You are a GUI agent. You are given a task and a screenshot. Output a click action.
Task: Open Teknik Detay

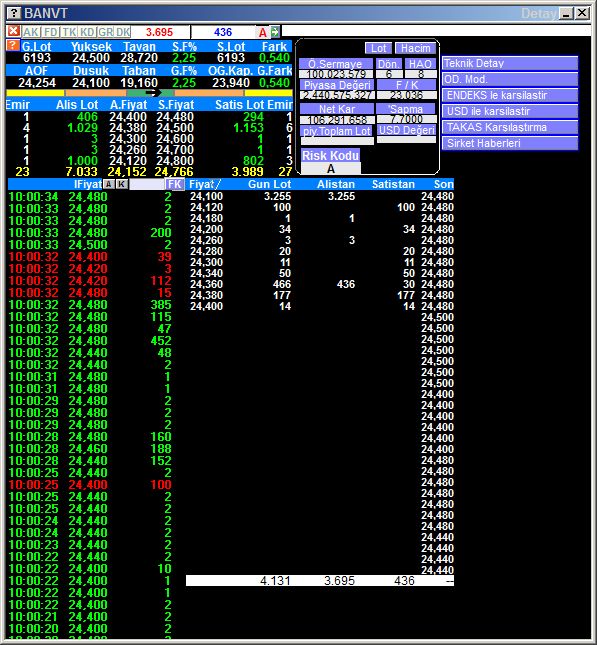[510, 63]
